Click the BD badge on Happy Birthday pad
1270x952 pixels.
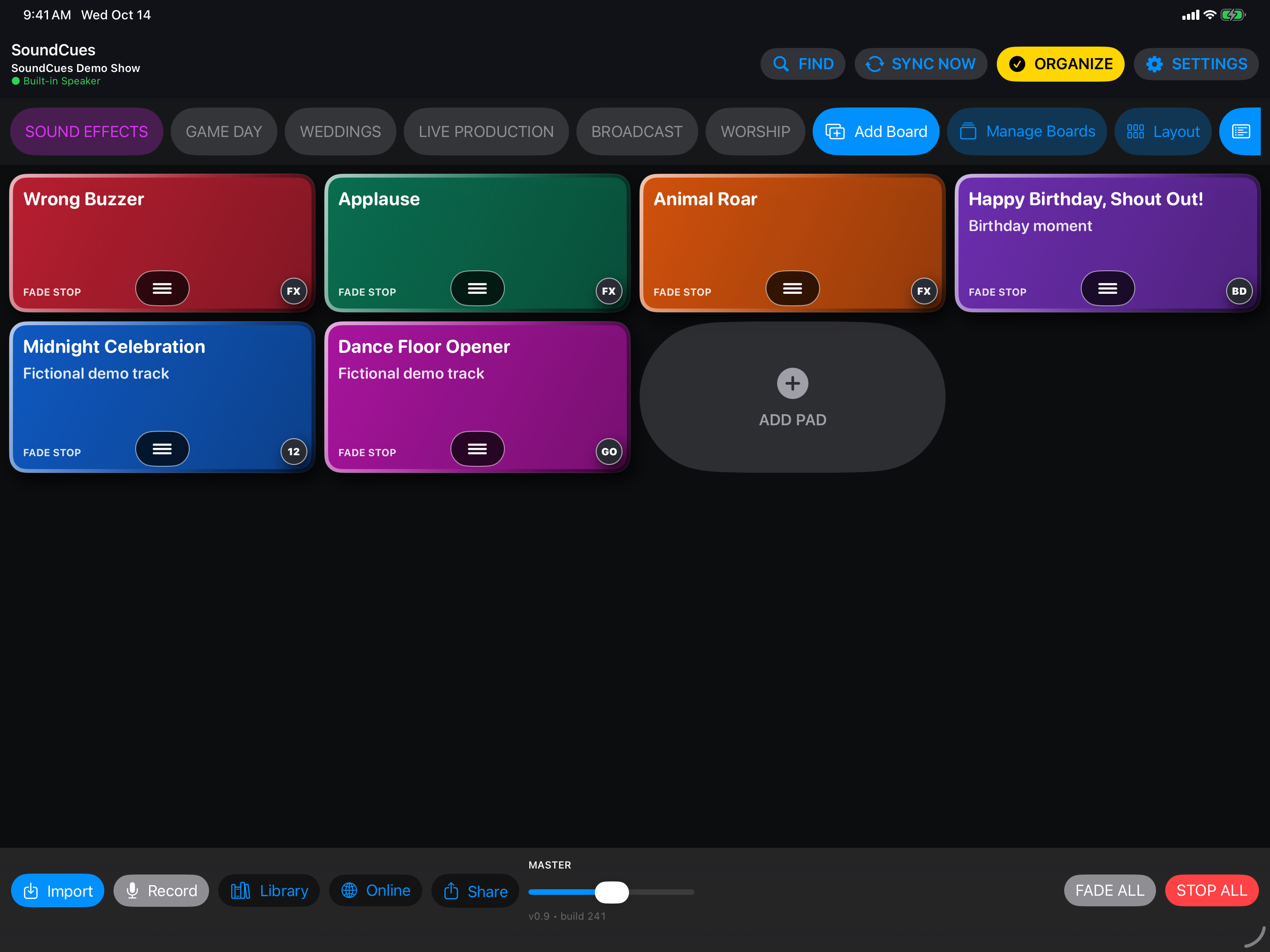1239,291
